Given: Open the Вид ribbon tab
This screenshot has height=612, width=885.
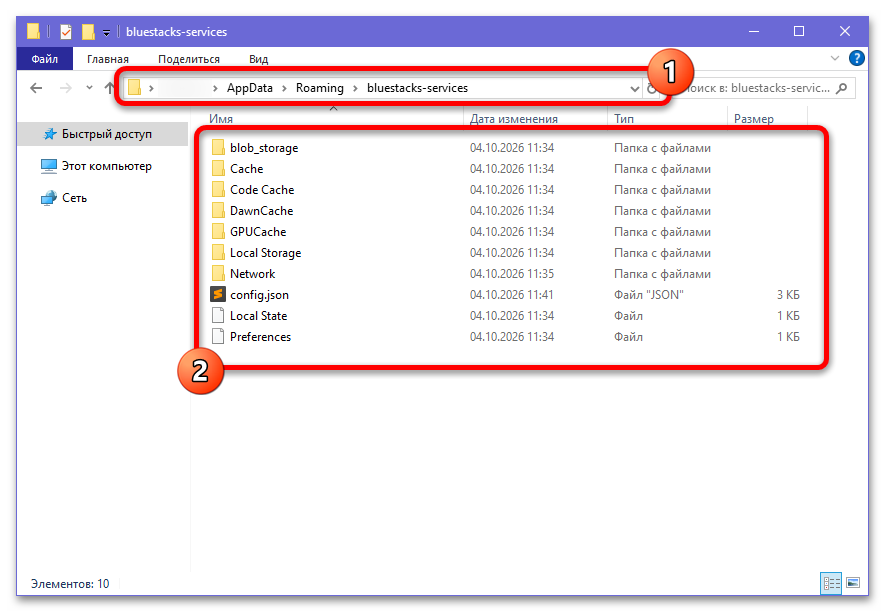Looking at the screenshot, I should [259, 59].
